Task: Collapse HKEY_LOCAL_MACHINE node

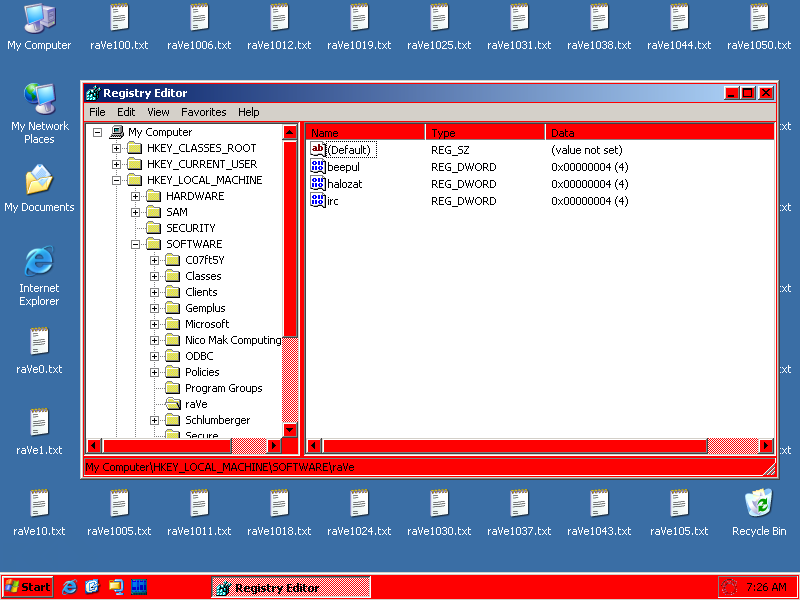Action: pyautogui.click(x=116, y=180)
